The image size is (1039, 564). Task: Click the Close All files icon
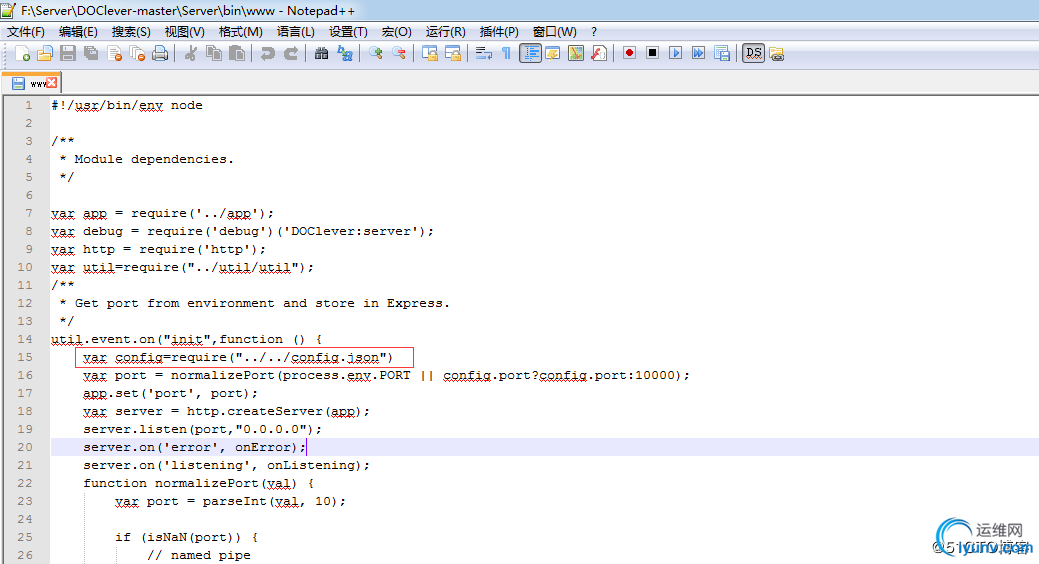[x=137, y=54]
